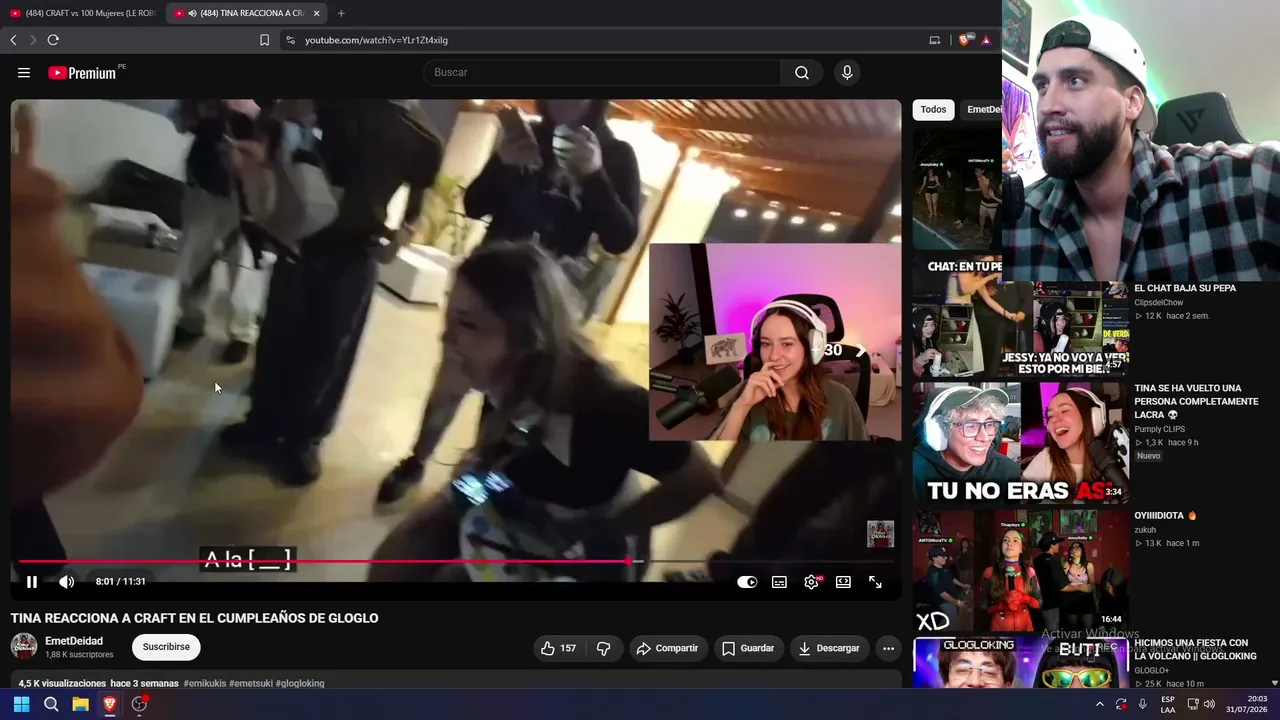Click inside the Buscar search field
The width and height of the screenshot is (1280, 720).
pos(602,72)
